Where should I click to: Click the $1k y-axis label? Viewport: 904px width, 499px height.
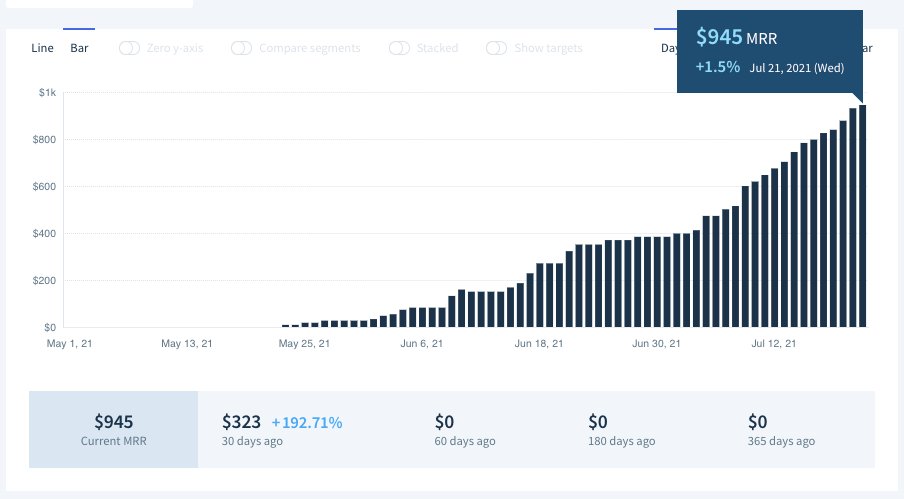pyautogui.click(x=47, y=92)
